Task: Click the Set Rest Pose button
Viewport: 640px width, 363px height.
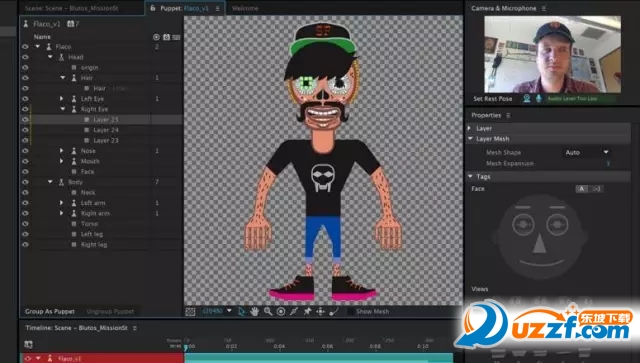Action: [493, 99]
